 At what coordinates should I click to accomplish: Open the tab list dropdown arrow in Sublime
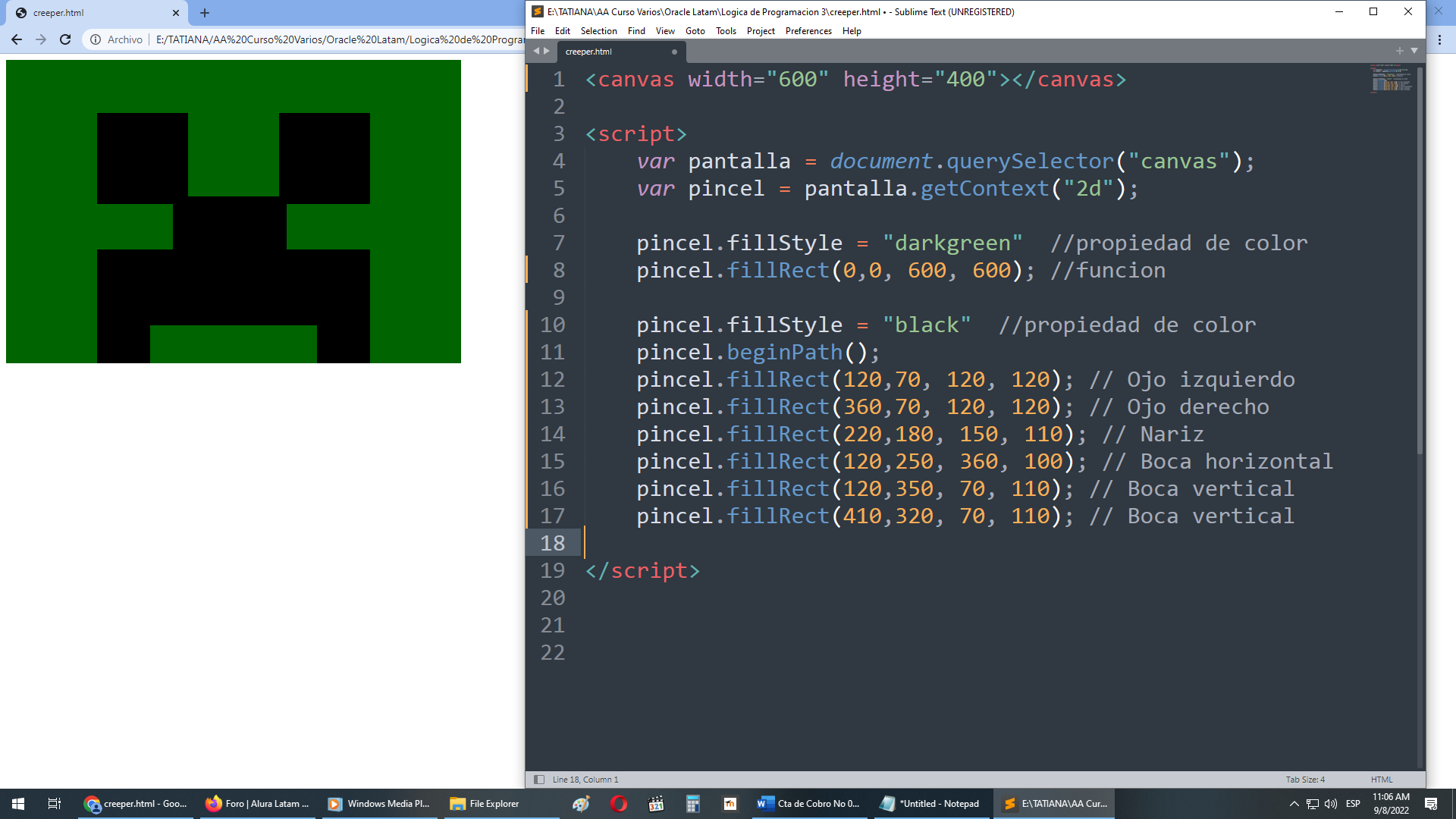point(1414,51)
